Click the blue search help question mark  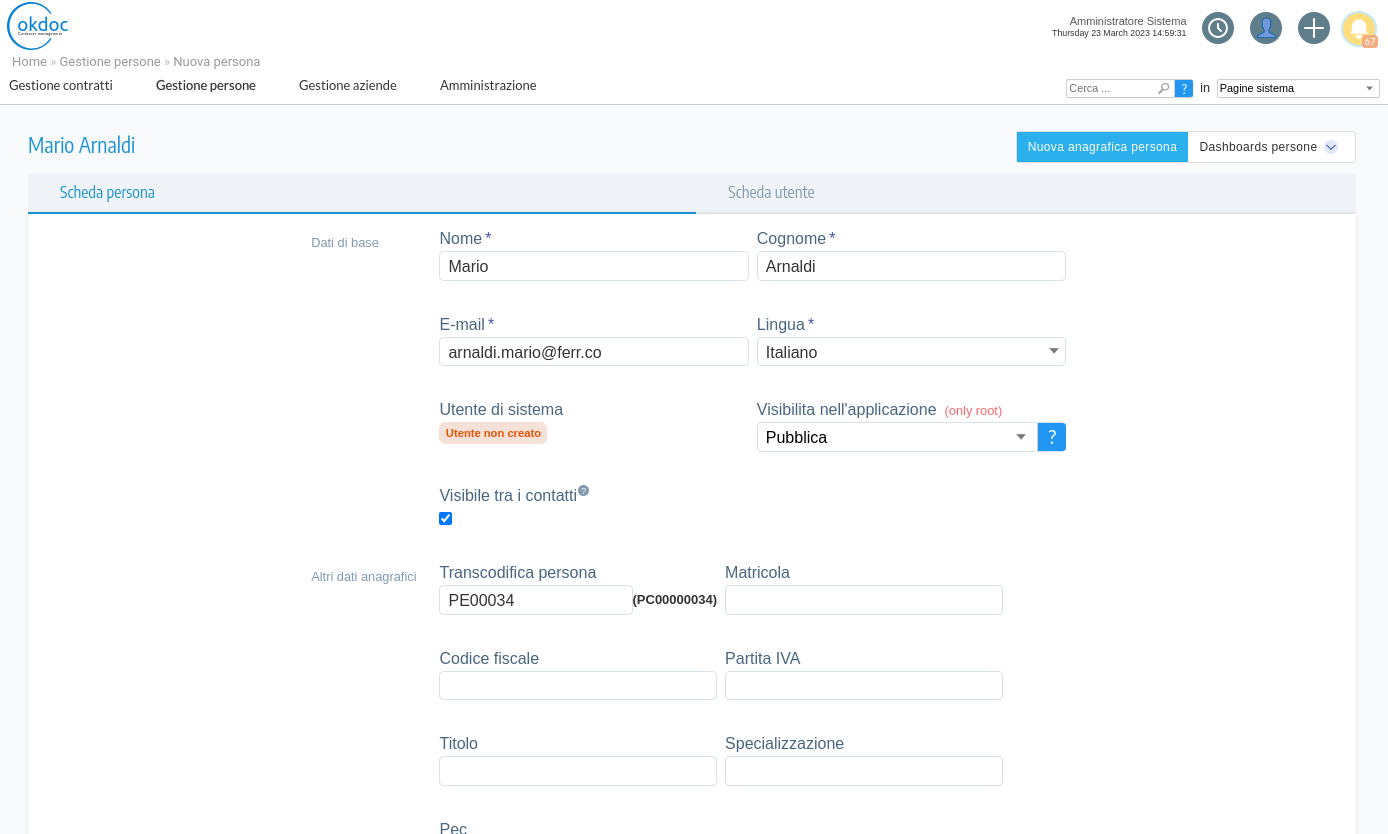1184,89
